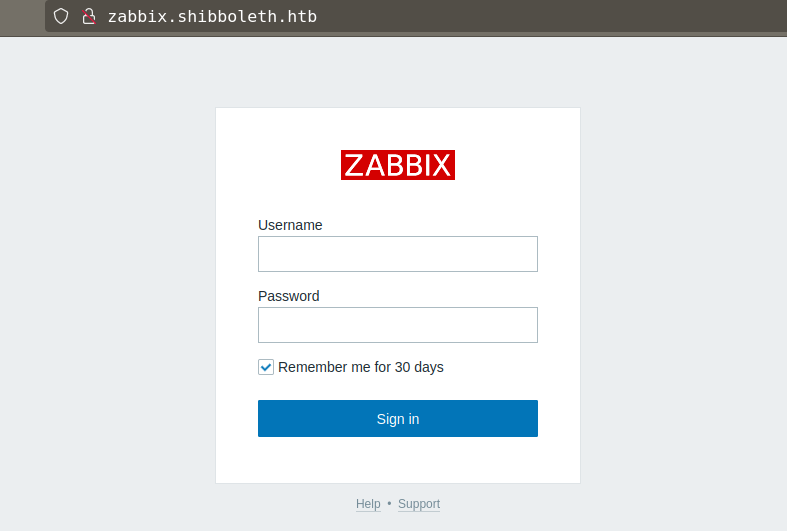Screen dimensions: 787x531
Task: Click empty address bar space right of URL
Action: coord(550,16)
